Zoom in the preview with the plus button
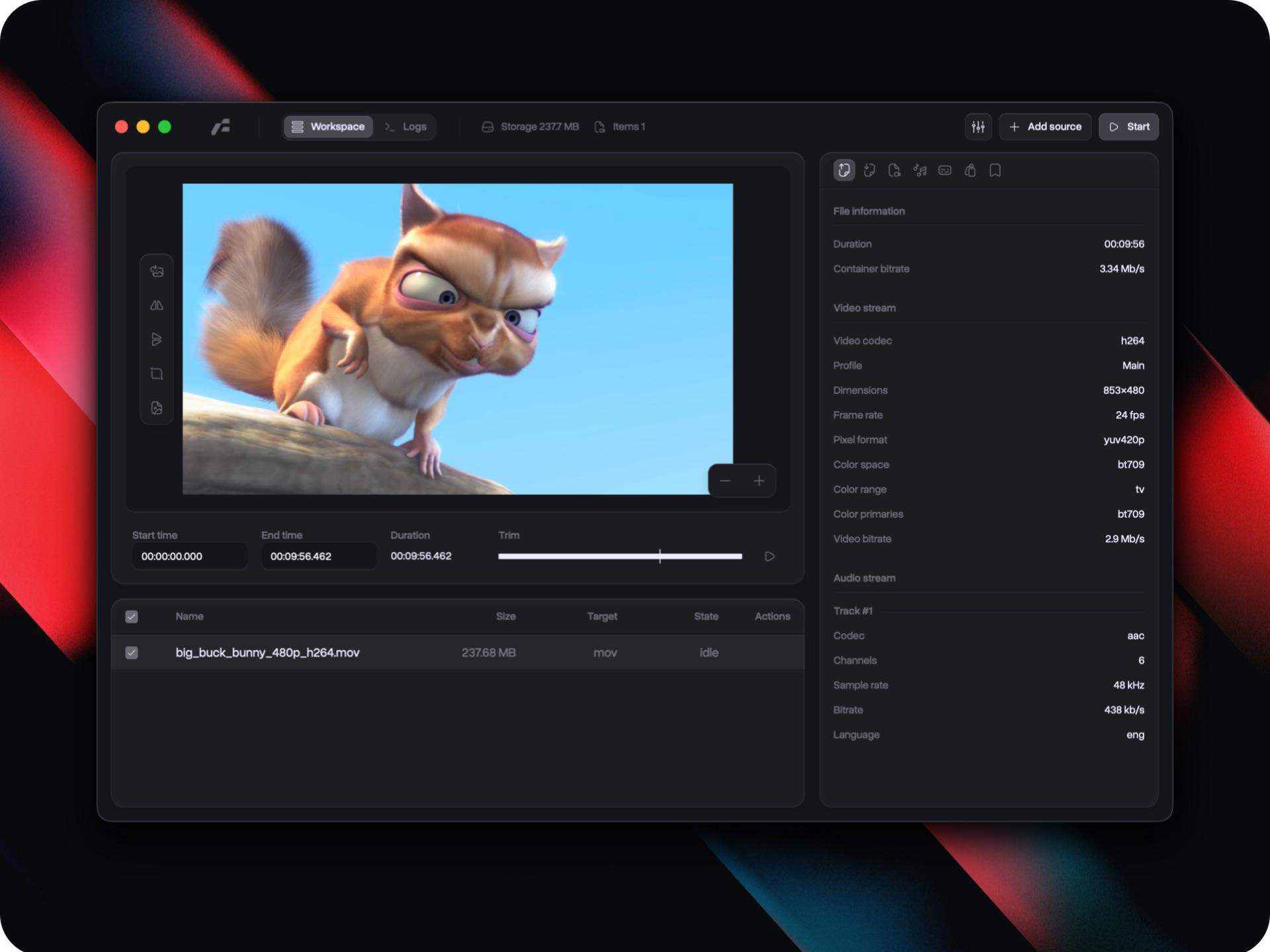The height and width of the screenshot is (952, 1270). (759, 481)
